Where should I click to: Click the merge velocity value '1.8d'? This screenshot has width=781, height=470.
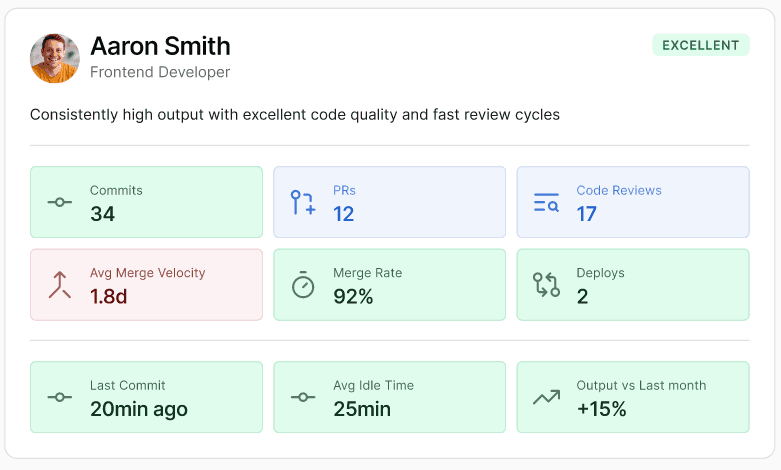[109, 297]
